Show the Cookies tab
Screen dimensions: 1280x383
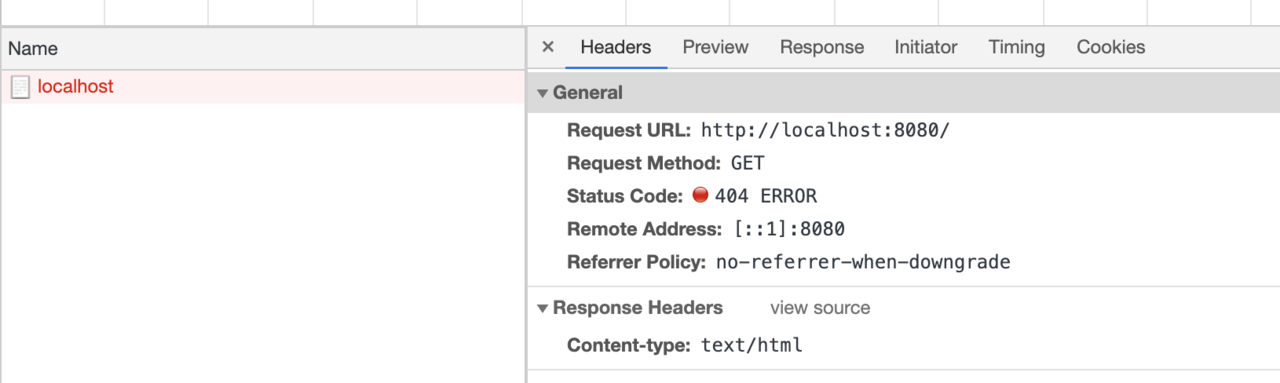(x=1111, y=47)
